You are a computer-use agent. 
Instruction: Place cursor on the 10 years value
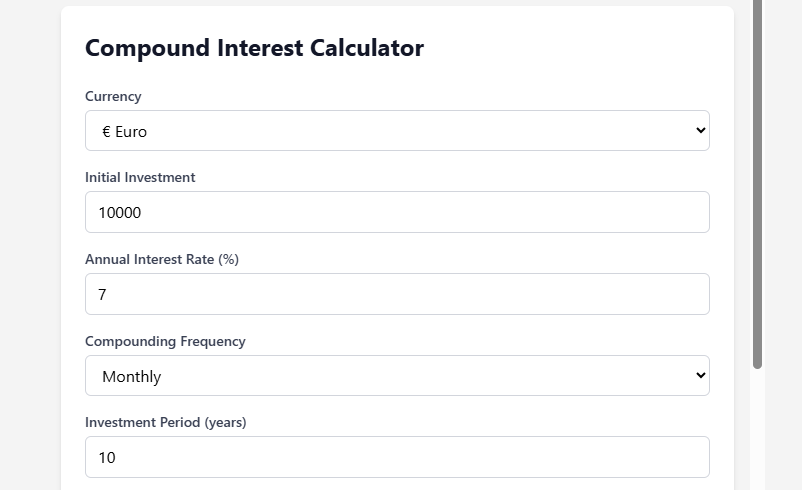point(107,458)
